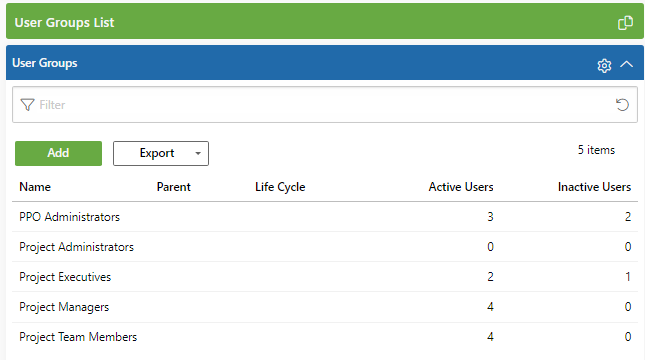Sort by the Inactive Users column header
Image resolution: width=646 pixels, height=360 pixels.
594,187
